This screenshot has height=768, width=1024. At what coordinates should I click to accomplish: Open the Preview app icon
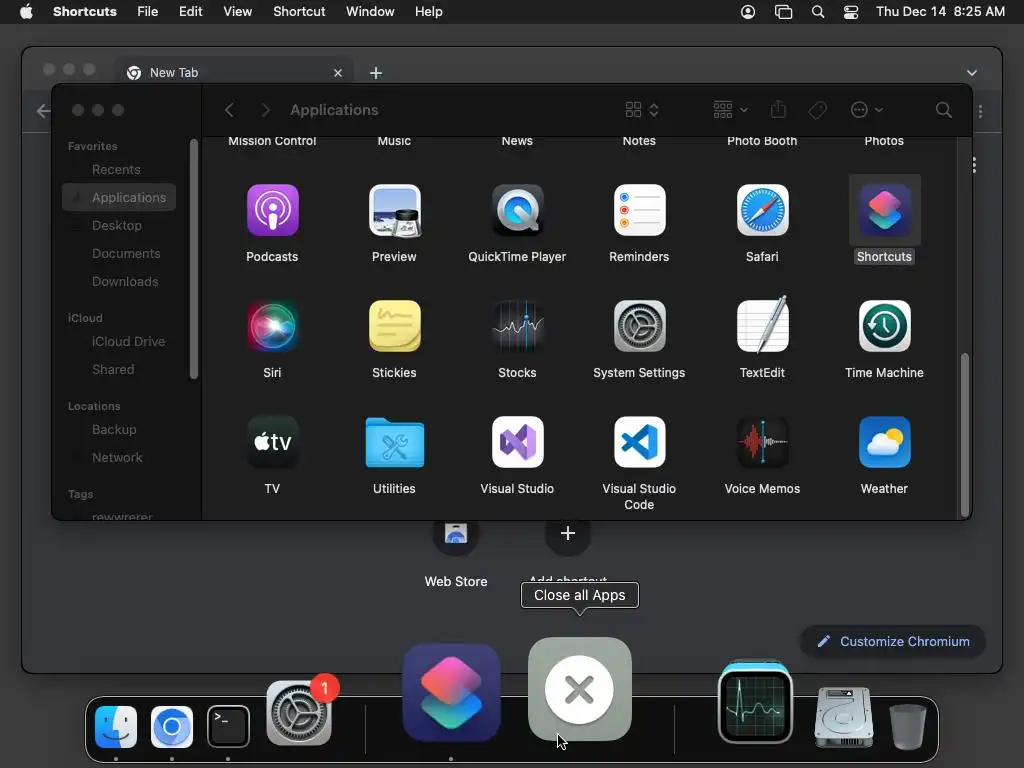coord(394,210)
